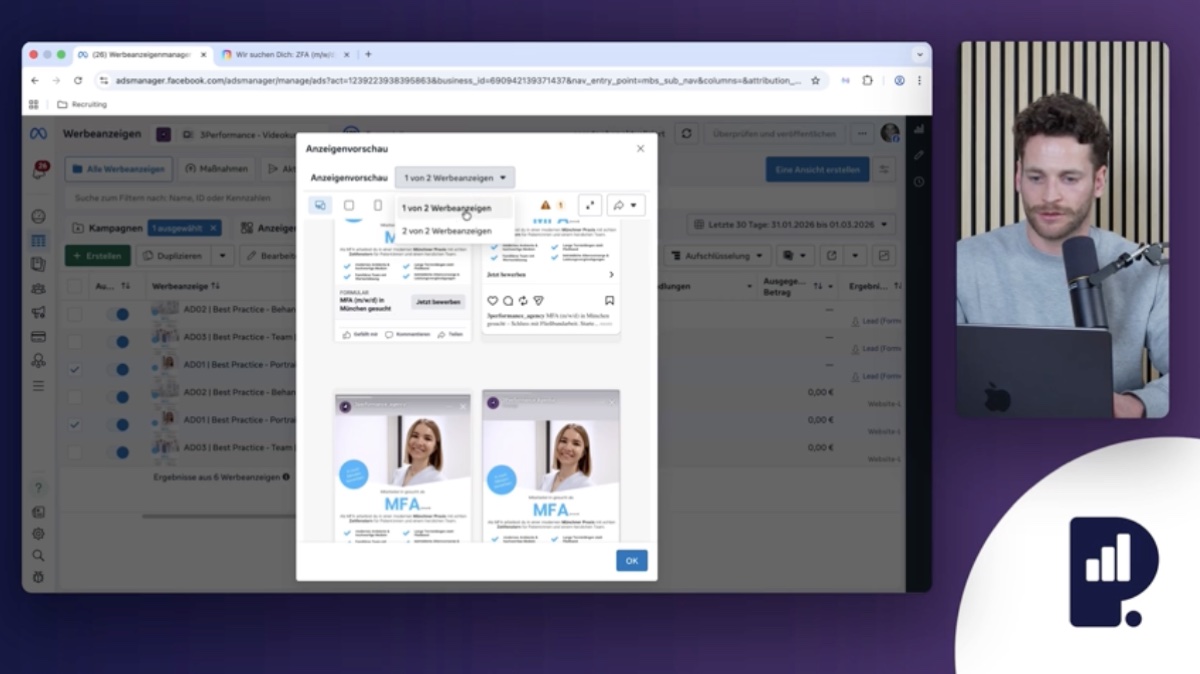This screenshot has height=674, width=1200.
Task: Toggle the on/off switch for first AD01 row
Action: point(117,369)
